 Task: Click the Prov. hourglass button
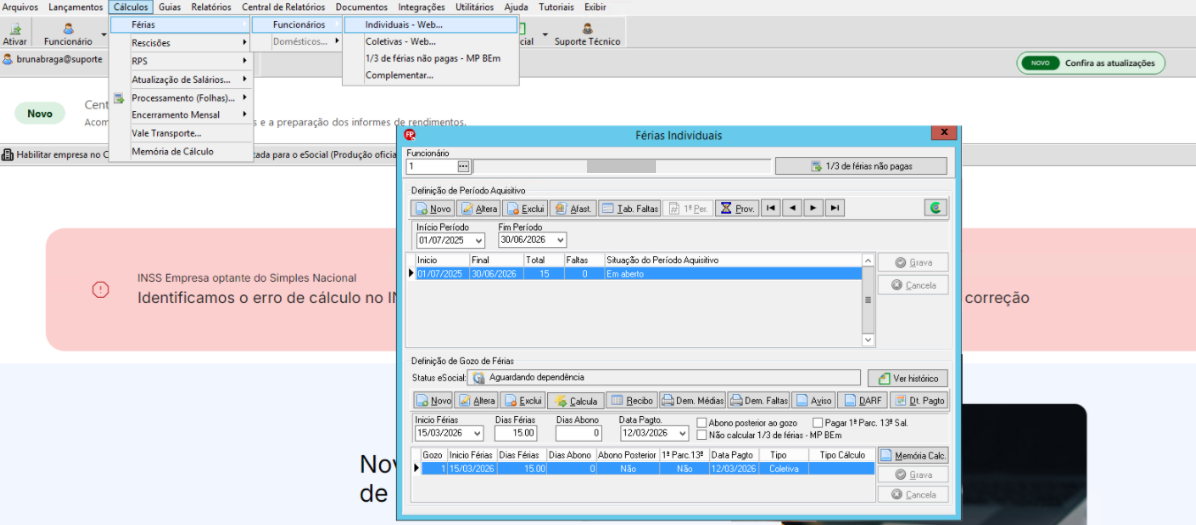click(737, 208)
